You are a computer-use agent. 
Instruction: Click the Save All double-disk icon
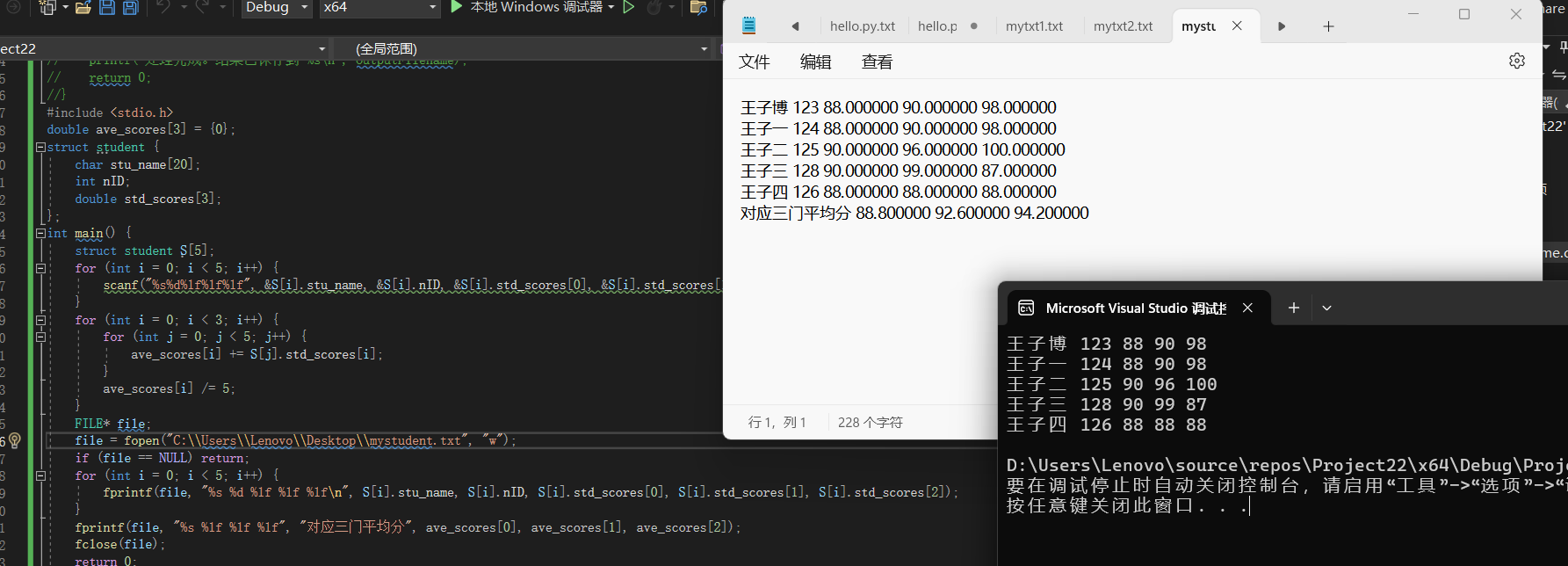130,7
